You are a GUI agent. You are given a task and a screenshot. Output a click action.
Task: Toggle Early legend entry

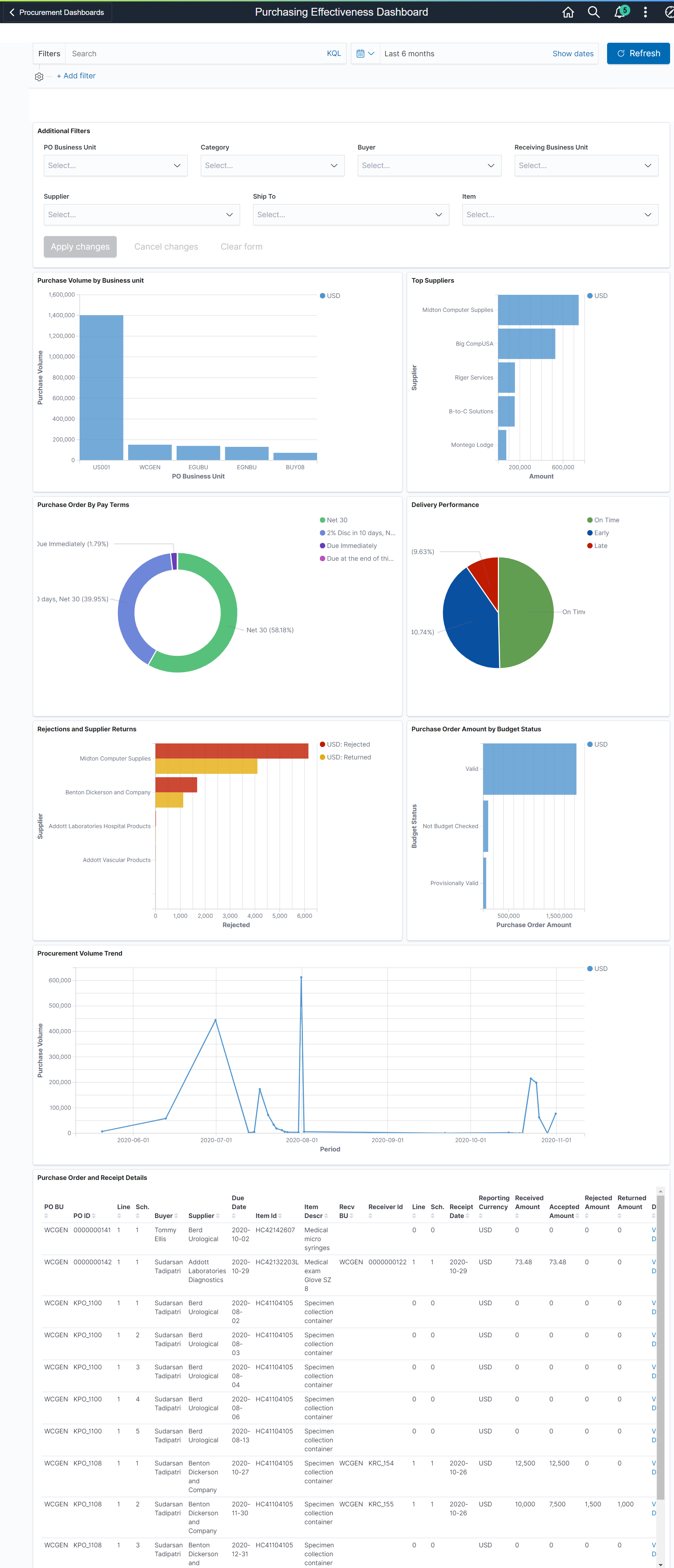click(x=598, y=533)
